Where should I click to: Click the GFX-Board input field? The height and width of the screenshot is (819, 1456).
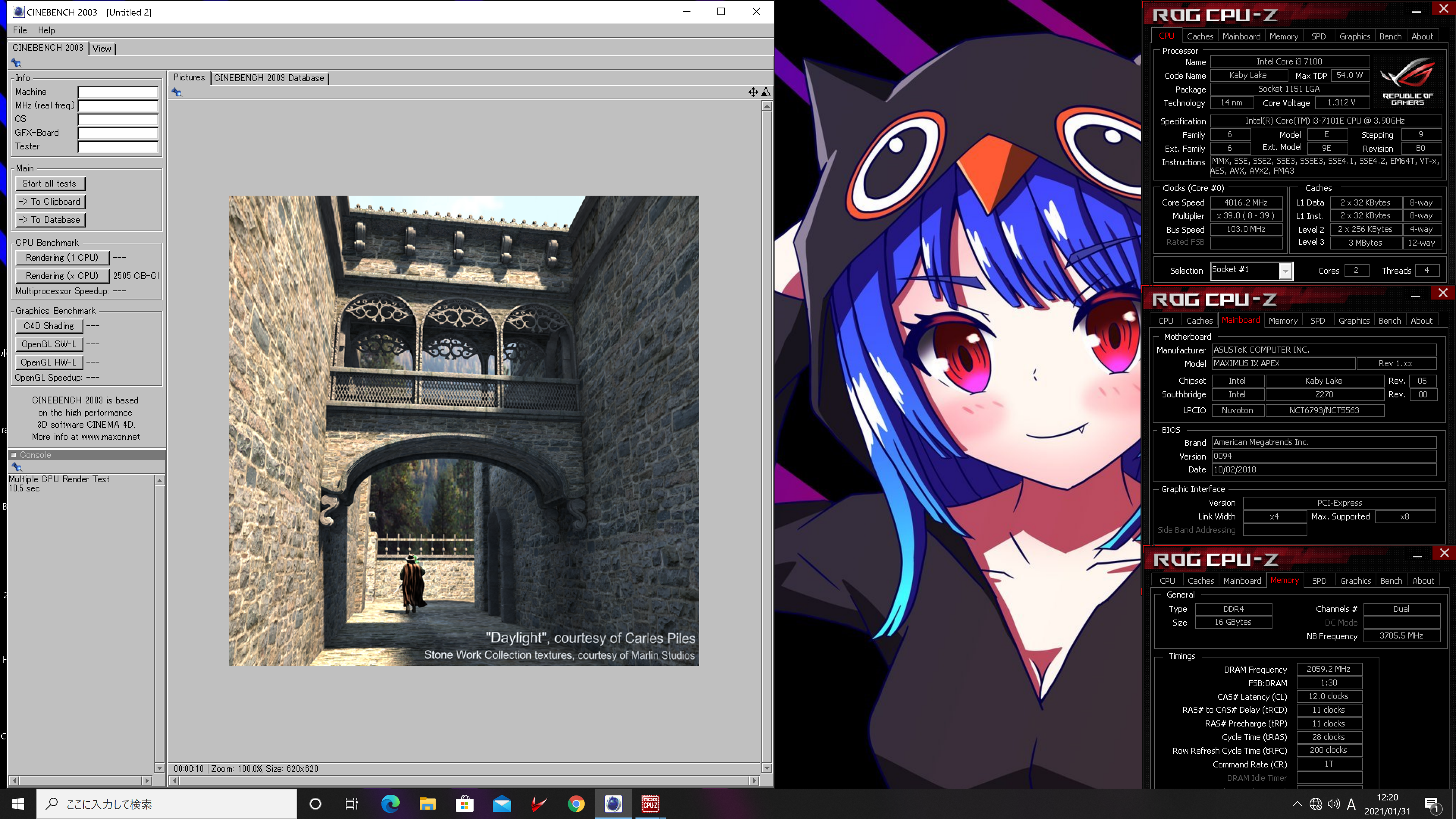pos(118,133)
